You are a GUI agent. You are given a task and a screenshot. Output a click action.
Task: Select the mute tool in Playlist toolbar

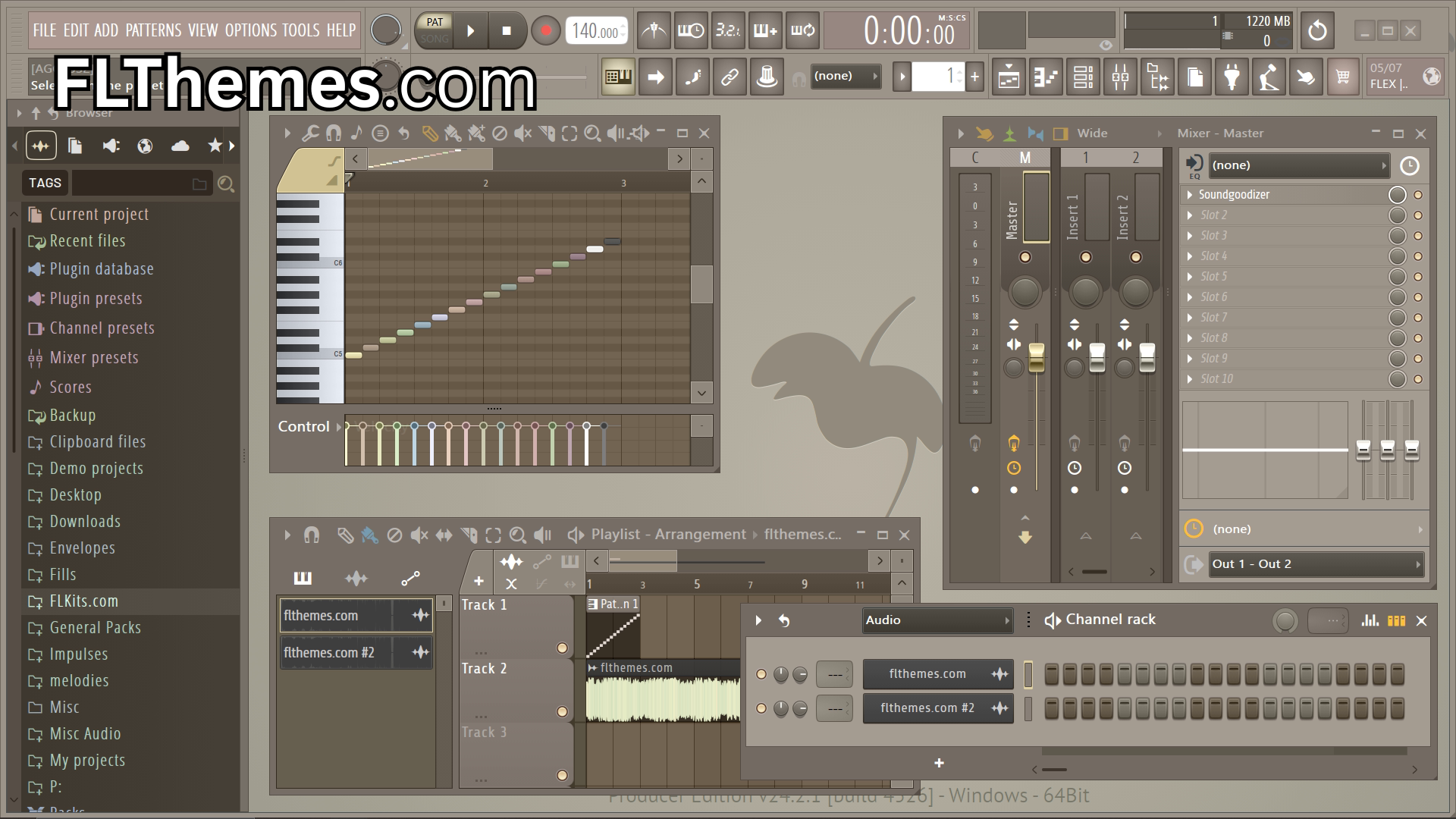[419, 535]
